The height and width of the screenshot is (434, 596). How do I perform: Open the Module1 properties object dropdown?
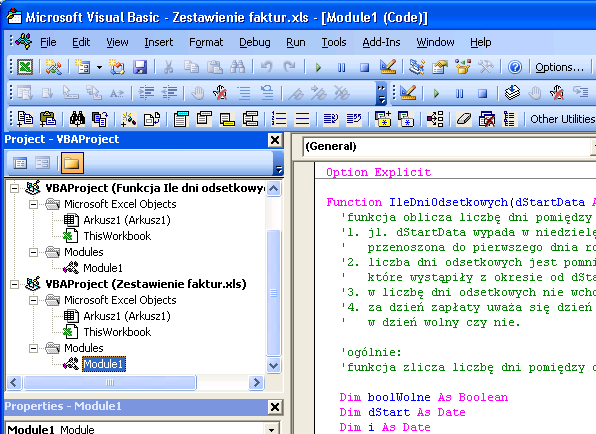coord(271,429)
